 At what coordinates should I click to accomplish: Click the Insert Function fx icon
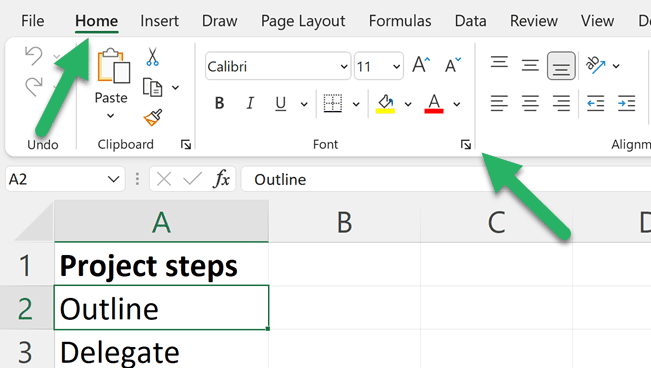(221, 179)
